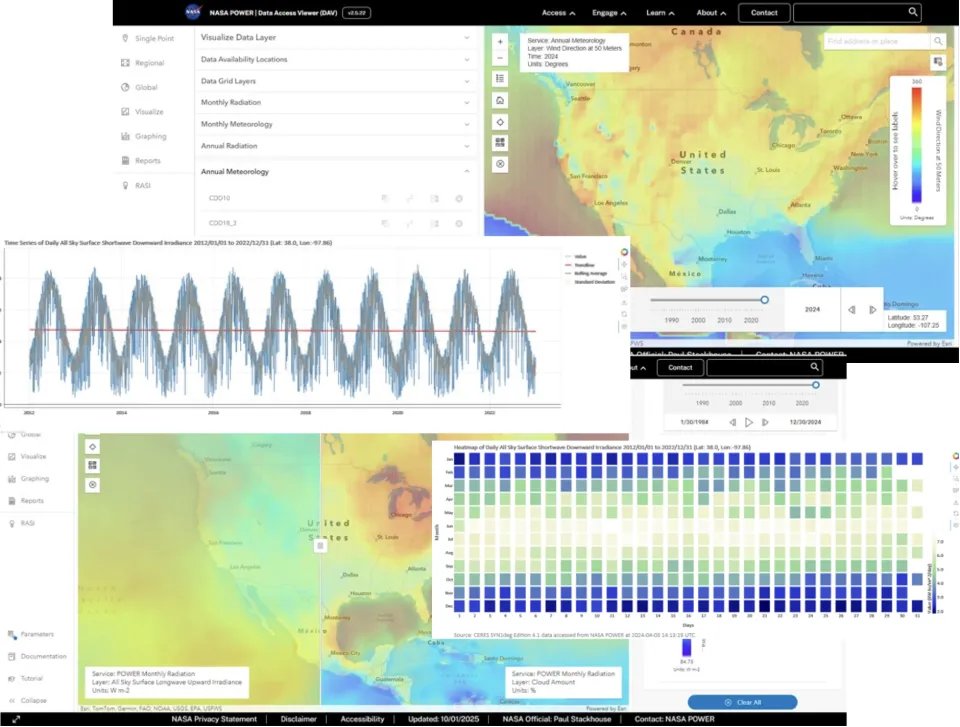Toggle the Value series in chart legend

pos(576,257)
